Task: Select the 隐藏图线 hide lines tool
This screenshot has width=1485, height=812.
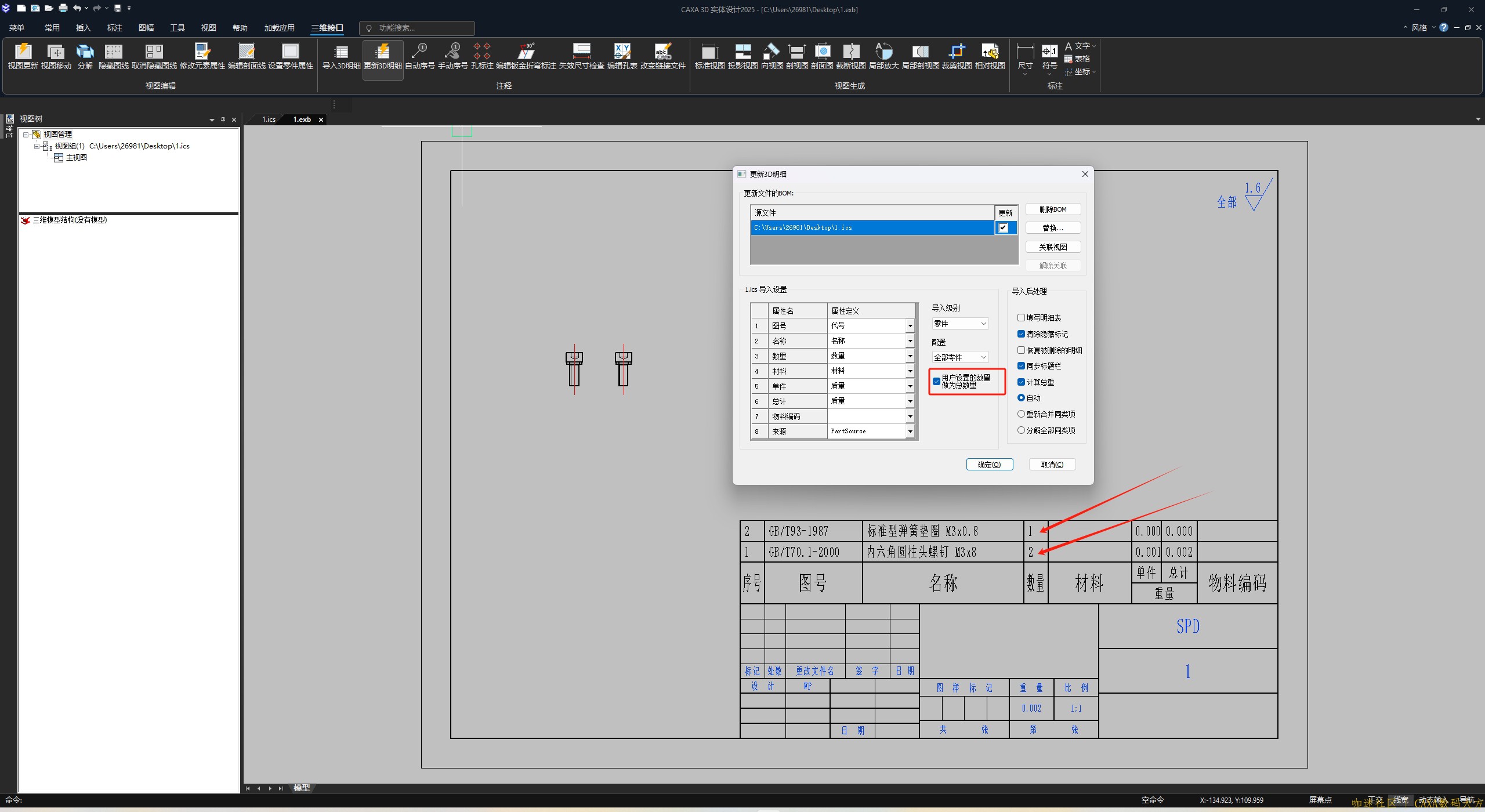Action: tap(114, 56)
